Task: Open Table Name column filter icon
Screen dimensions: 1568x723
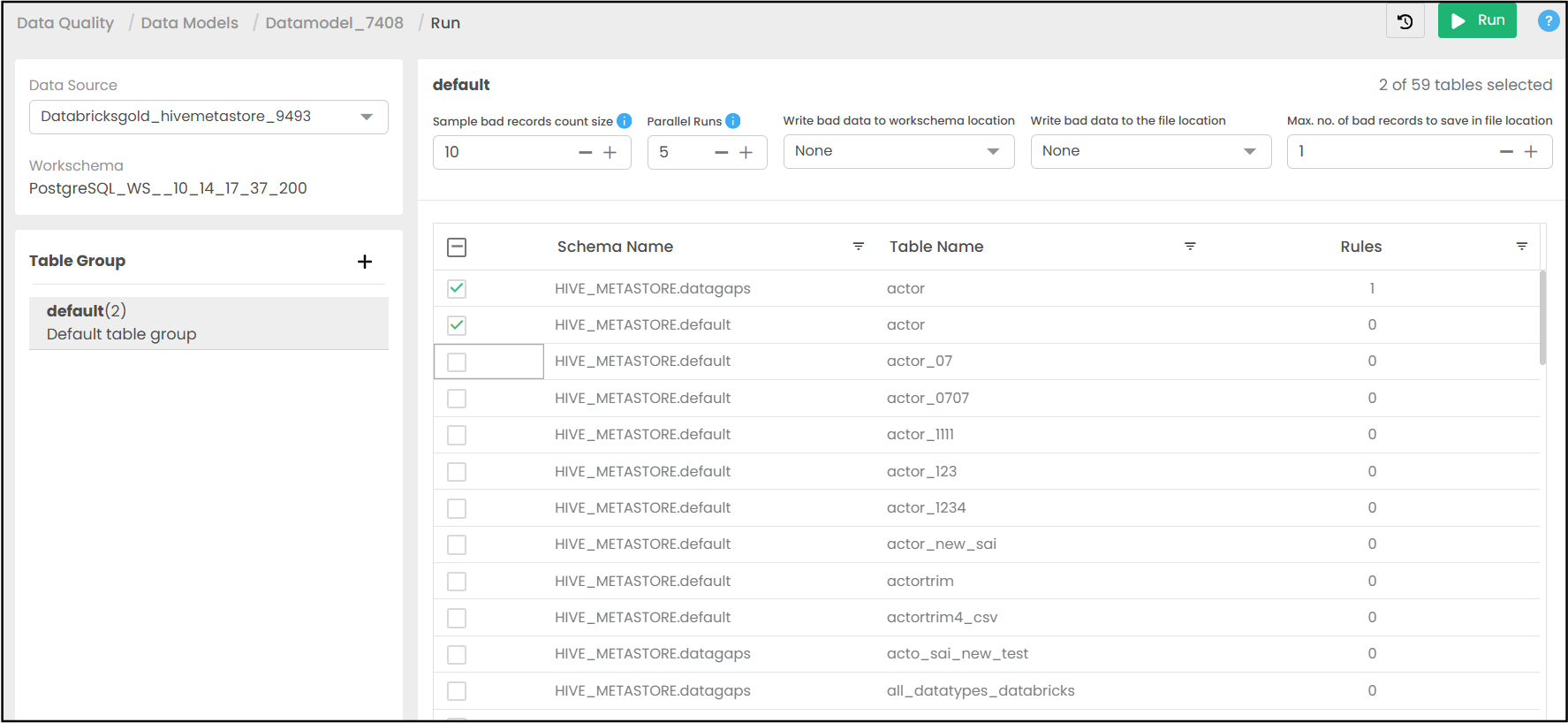Action: 1190,247
